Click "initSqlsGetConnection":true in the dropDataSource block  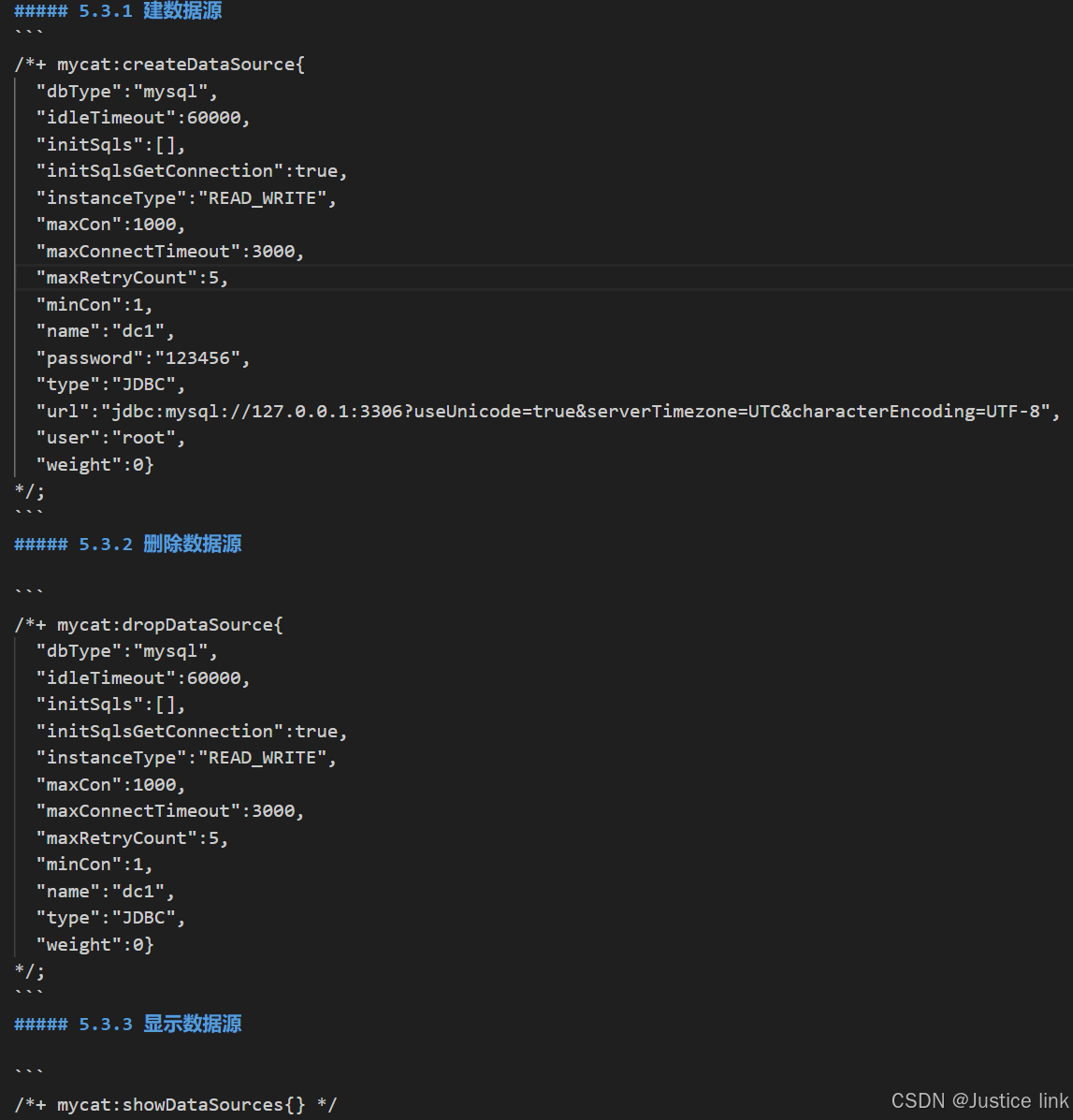click(x=192, y=732)
